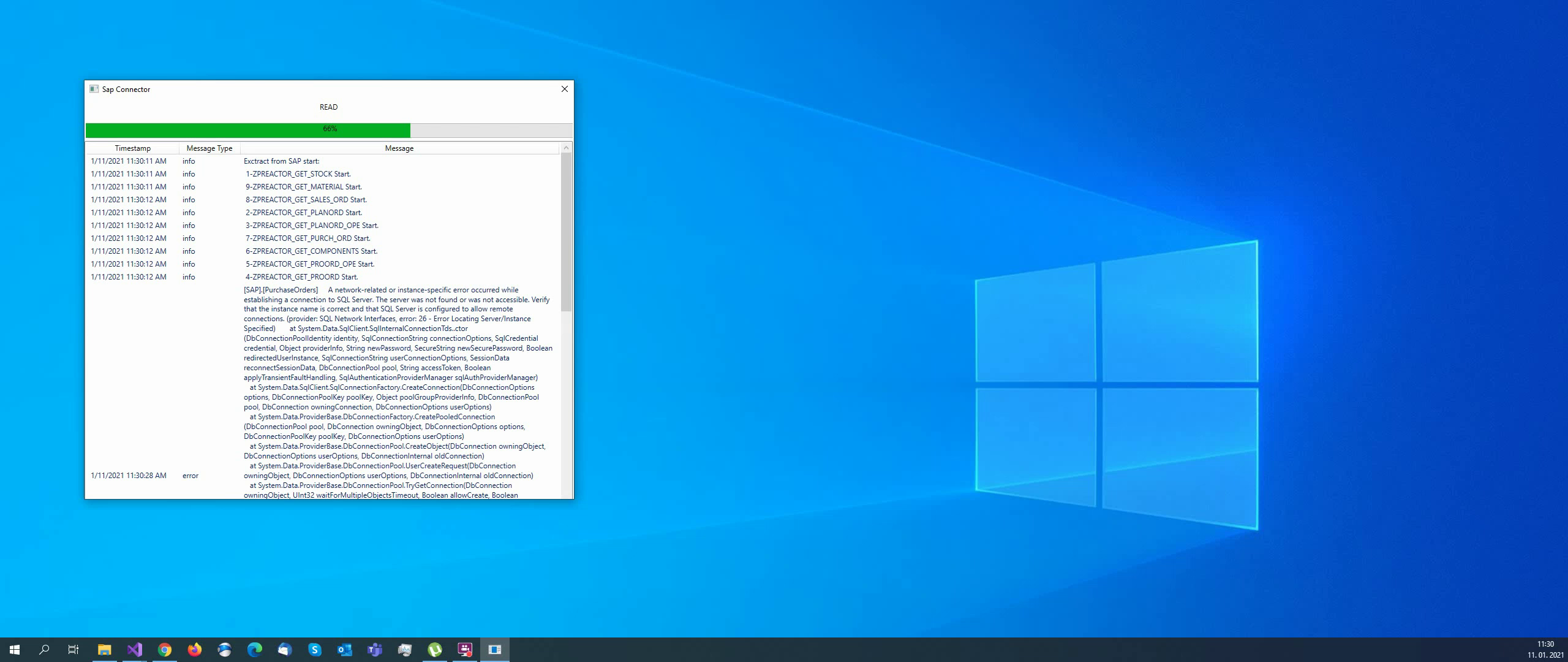Open Task View in taskbar
Viewport: 1568px width, 662px height.
(73, 650)
